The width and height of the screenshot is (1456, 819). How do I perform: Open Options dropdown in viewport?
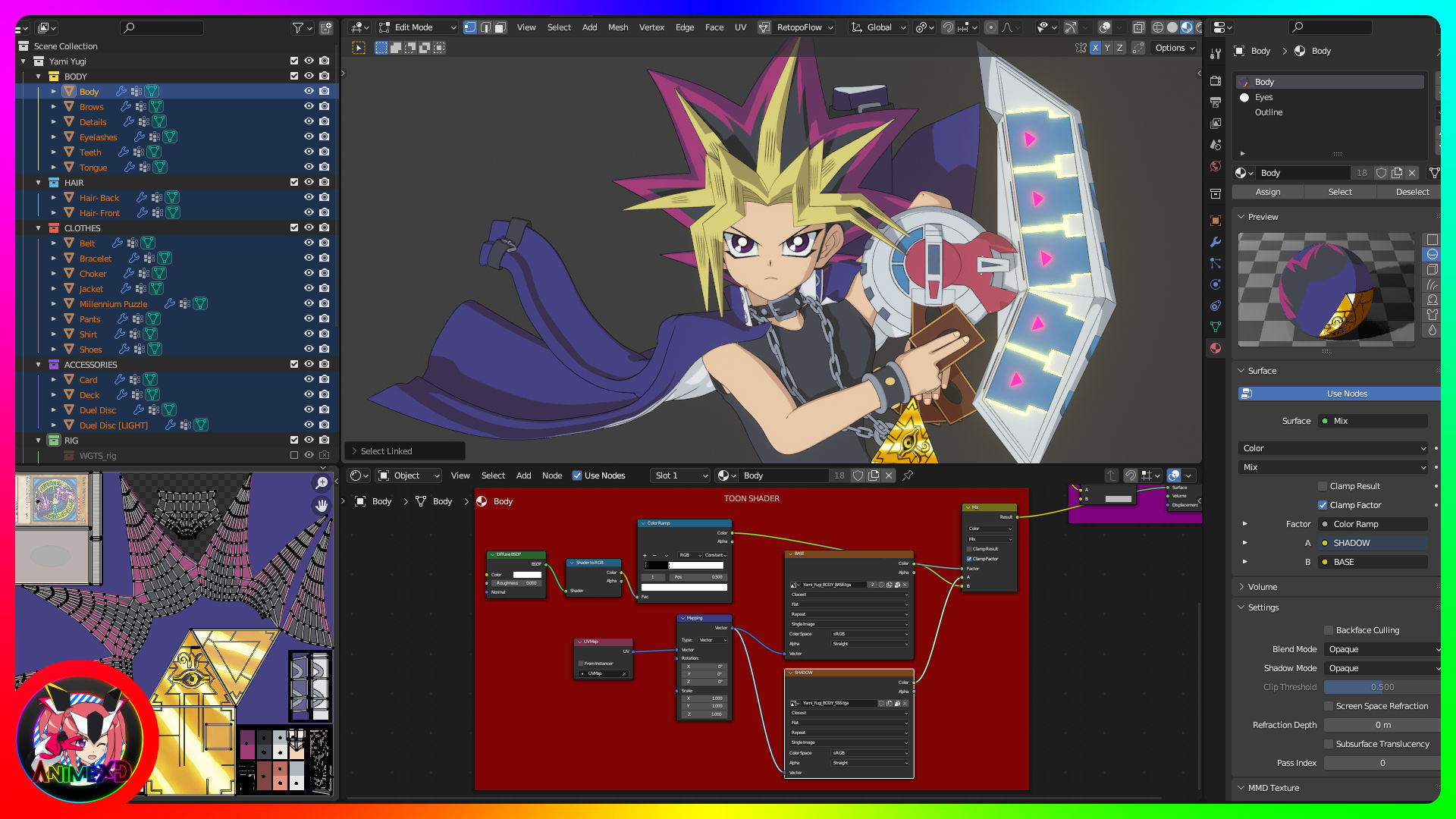tap(1175, 48)
